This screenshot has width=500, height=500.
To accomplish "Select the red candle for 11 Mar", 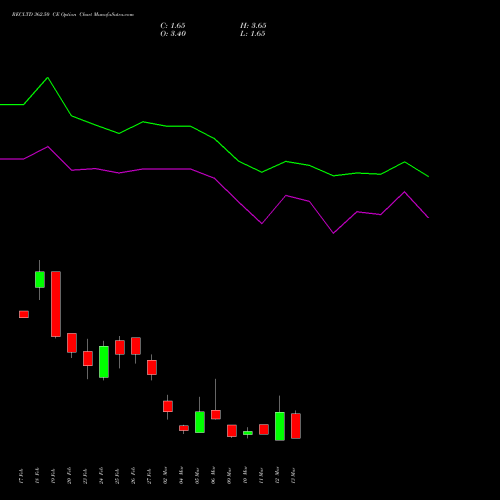I will click(x=264, y=429).
